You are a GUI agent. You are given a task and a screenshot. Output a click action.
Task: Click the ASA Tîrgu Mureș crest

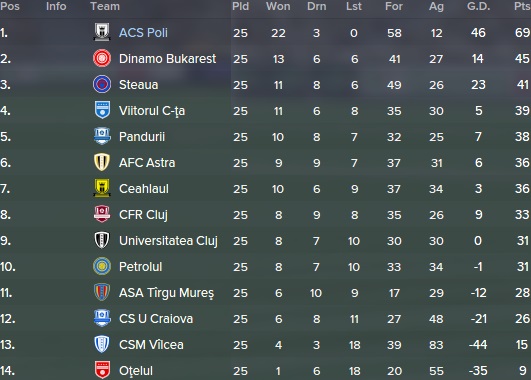(x=102, y=292)
